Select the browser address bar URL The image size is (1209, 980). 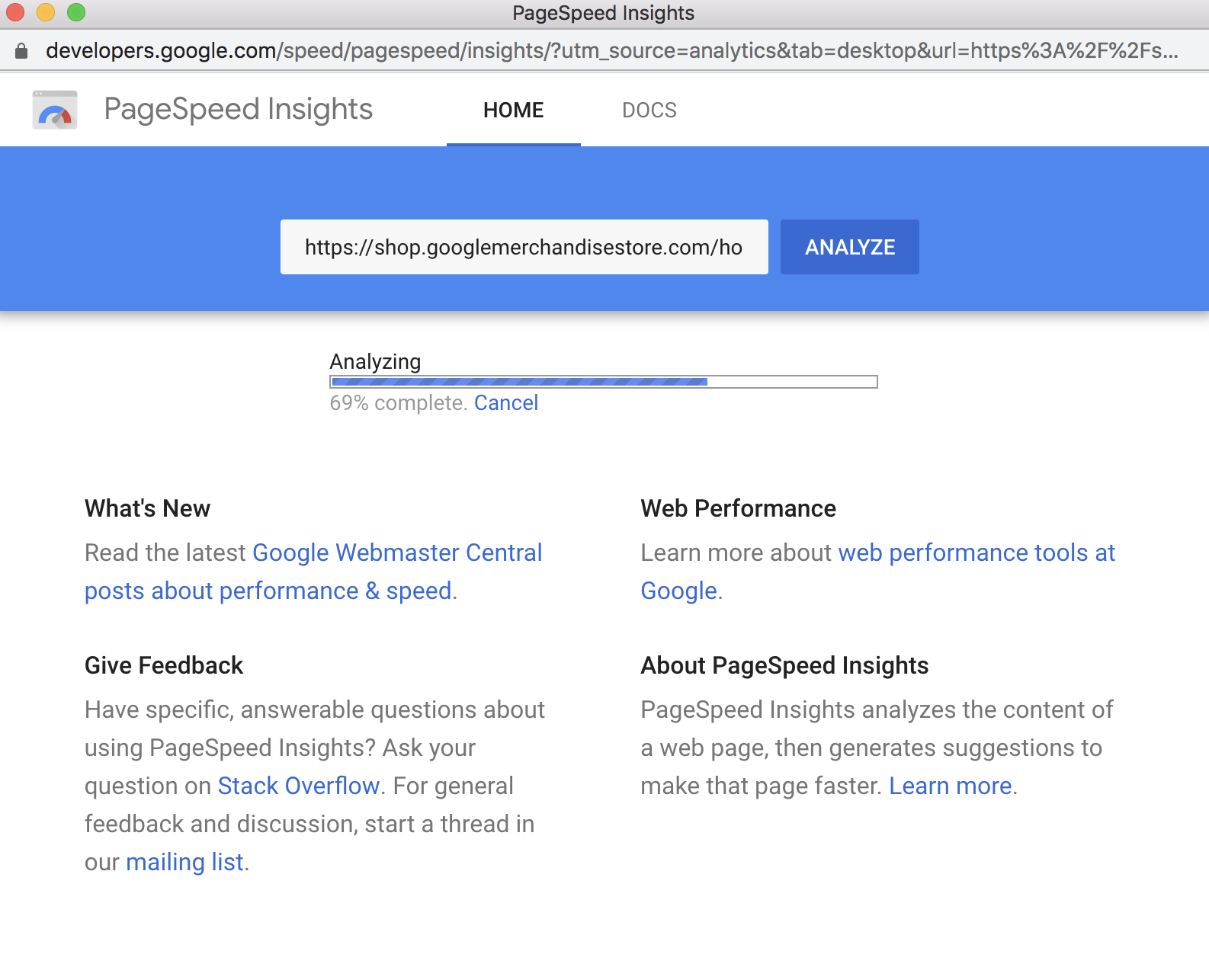coord(612,50)
